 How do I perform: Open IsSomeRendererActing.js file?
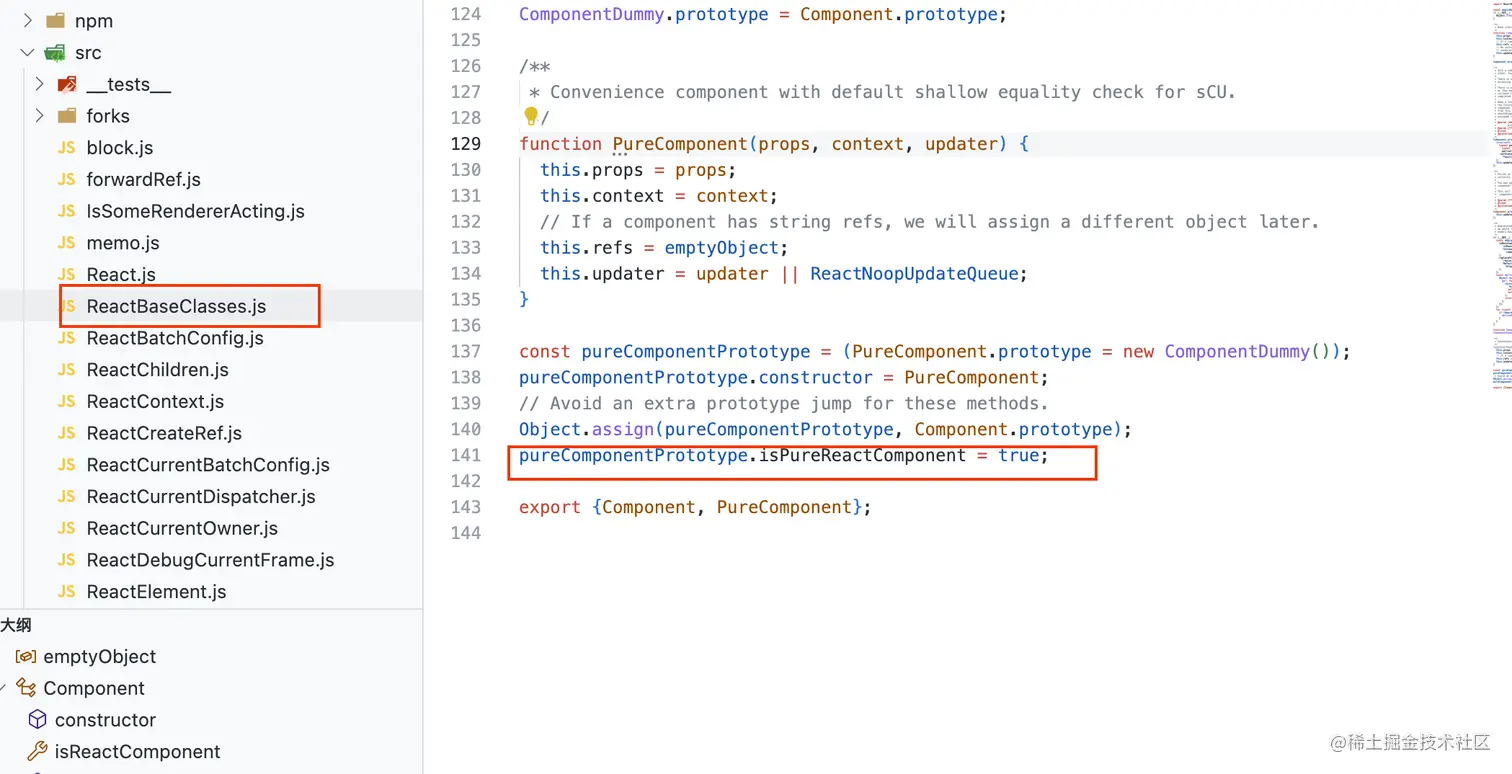(x=196, y=211)
